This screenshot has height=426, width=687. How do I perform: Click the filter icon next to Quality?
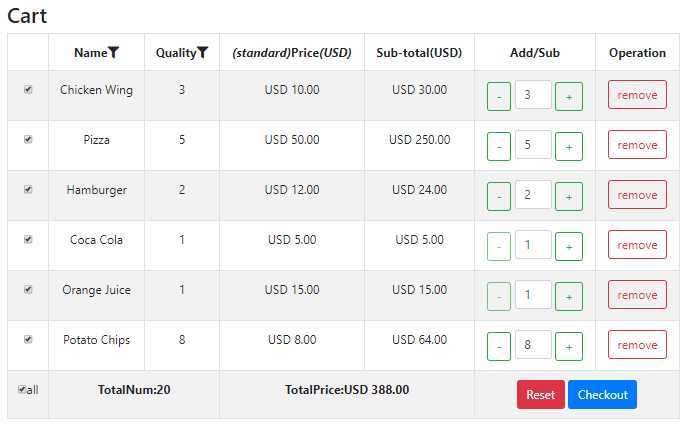coord(202,53)
